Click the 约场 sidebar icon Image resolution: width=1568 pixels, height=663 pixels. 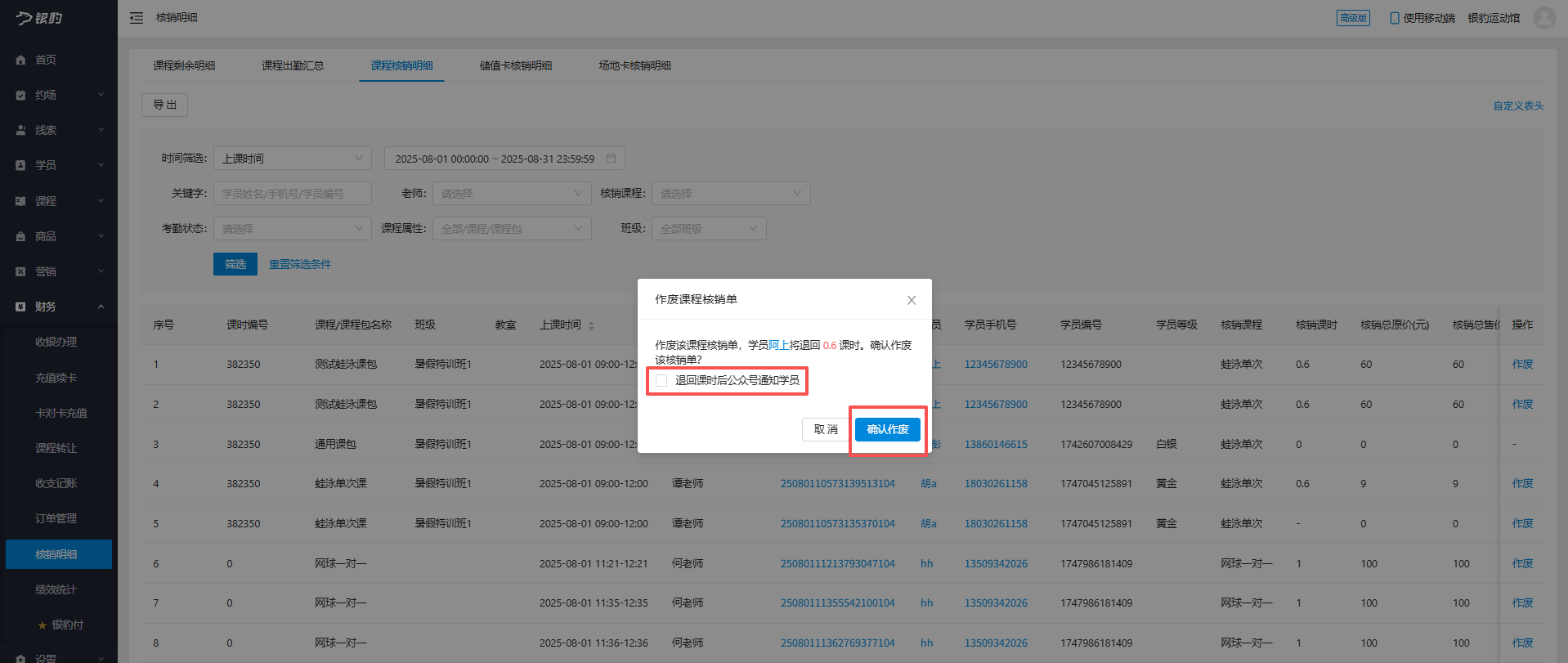(20, 95)
